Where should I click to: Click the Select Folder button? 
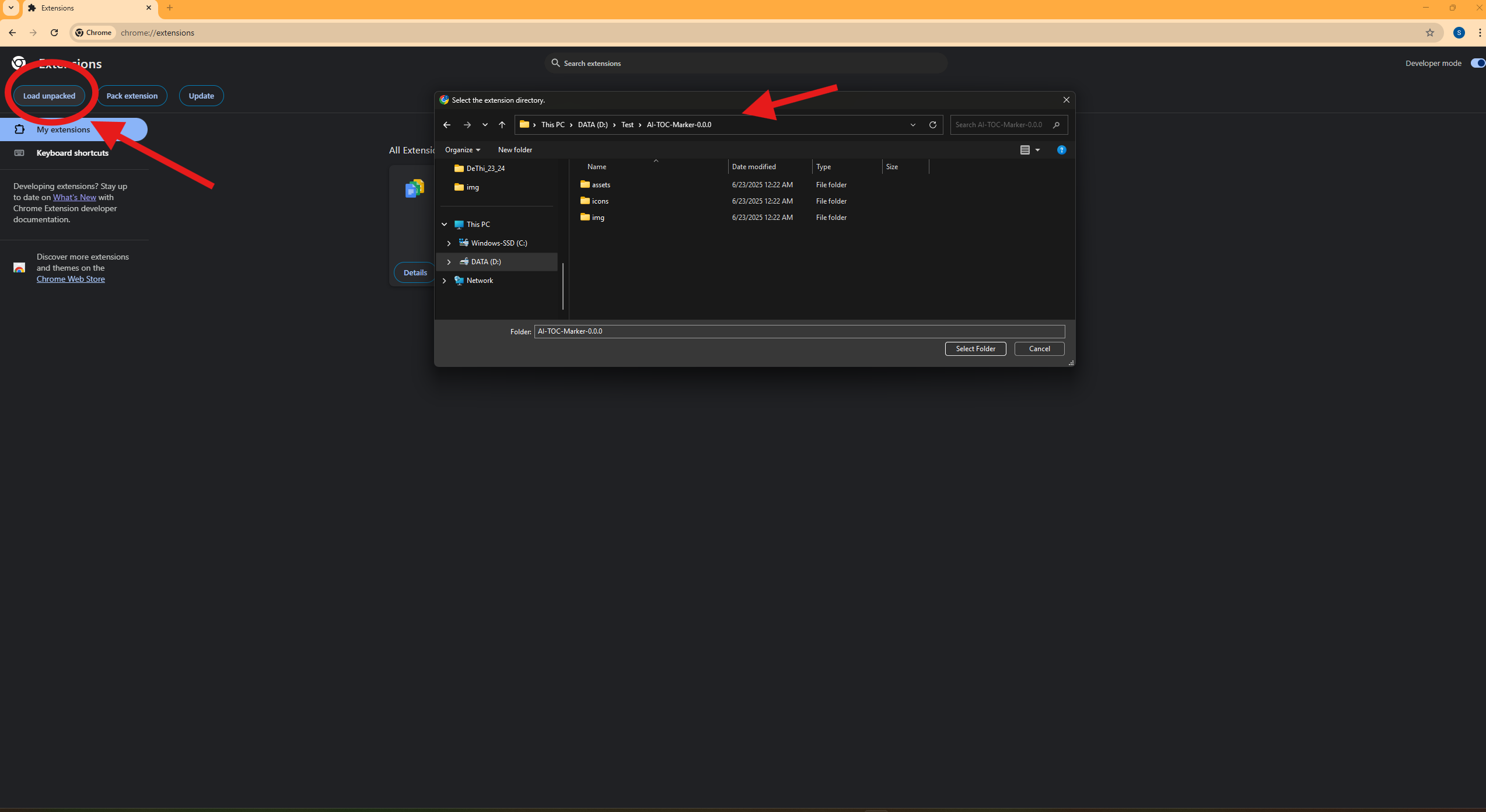(x=975, y=349)
